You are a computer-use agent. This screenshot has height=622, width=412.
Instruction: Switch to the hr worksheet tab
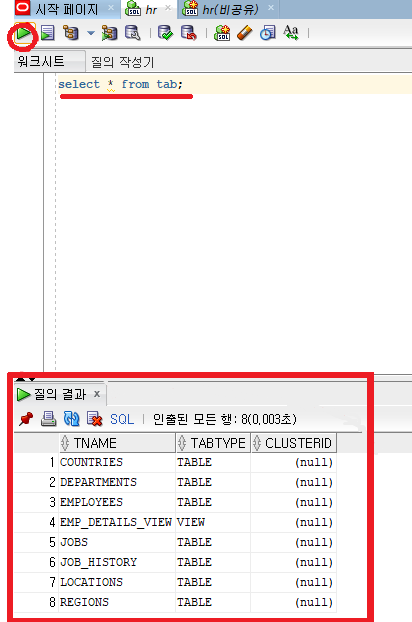pos(151,10)
